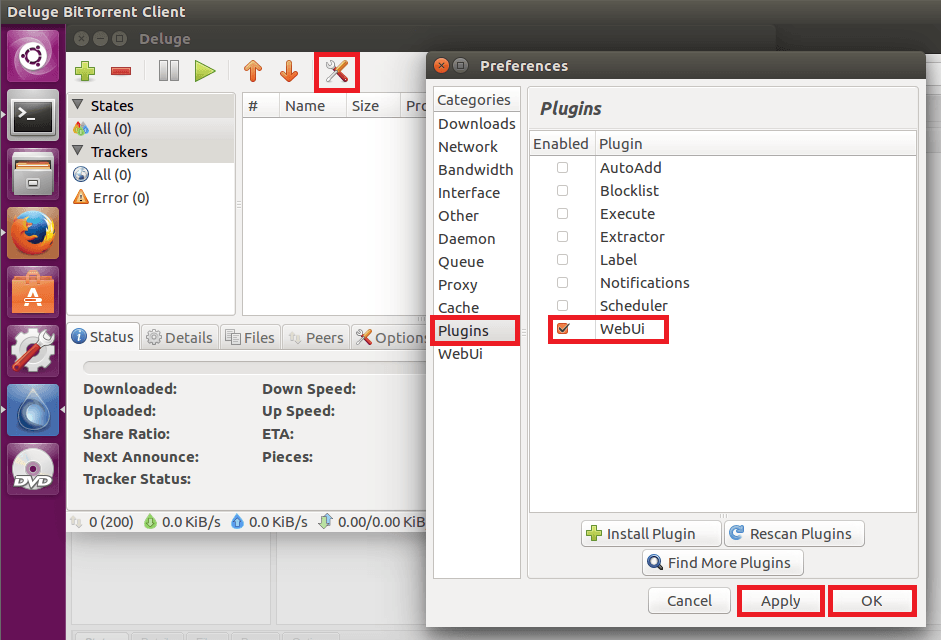Open Preferences via the wrench toolbar icon
The height and width of the screenshot is (640, 941).
[336, 71]
